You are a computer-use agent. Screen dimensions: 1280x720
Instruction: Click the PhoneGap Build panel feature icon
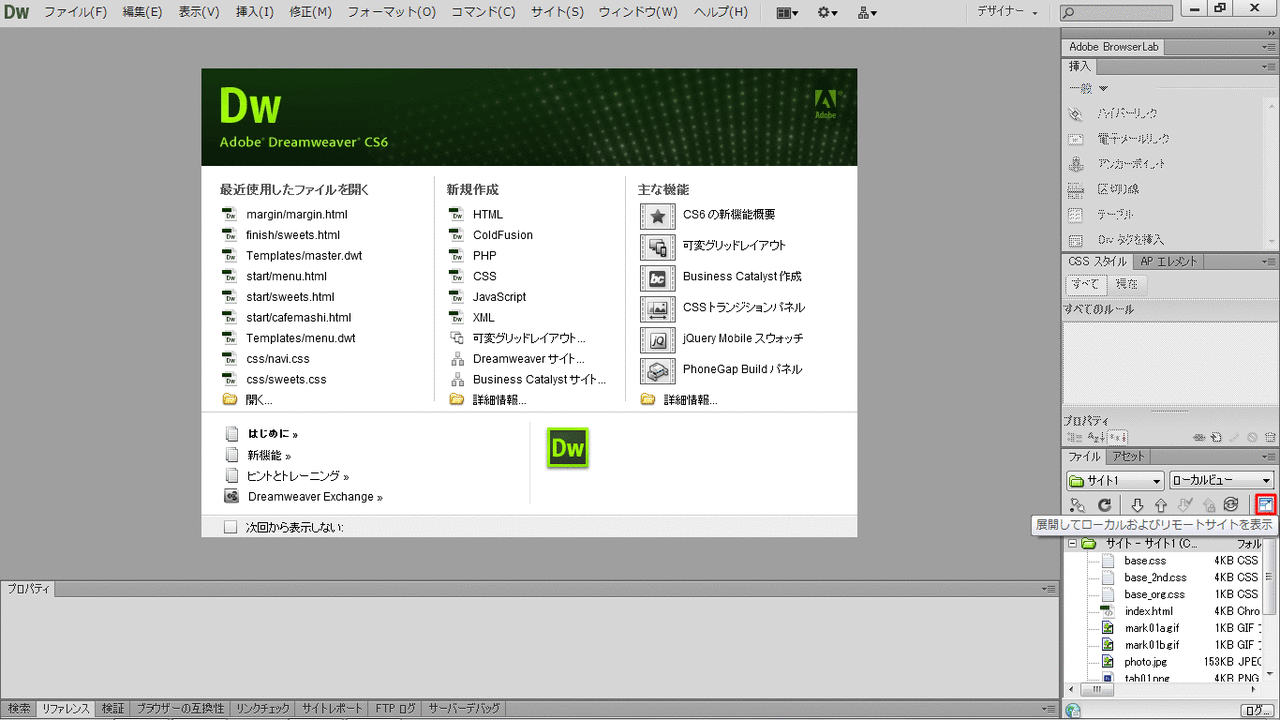658,370
